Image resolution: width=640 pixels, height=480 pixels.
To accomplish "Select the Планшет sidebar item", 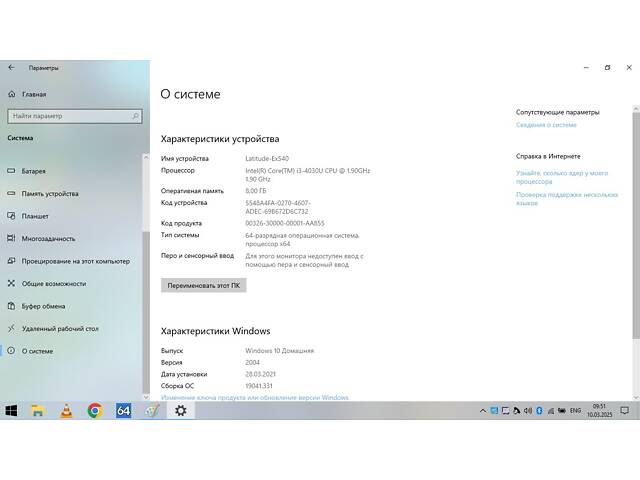I will click(x=28, y=216).
